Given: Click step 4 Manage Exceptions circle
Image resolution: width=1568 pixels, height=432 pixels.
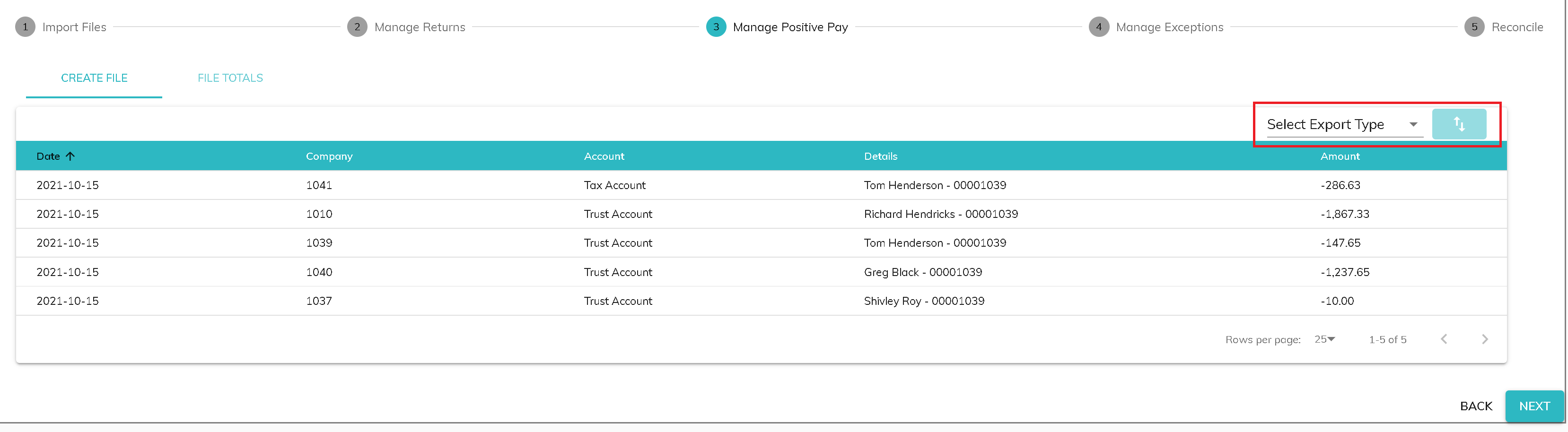Looking at the screenshot, I should pyautogui.click(x=1099, y=27).
